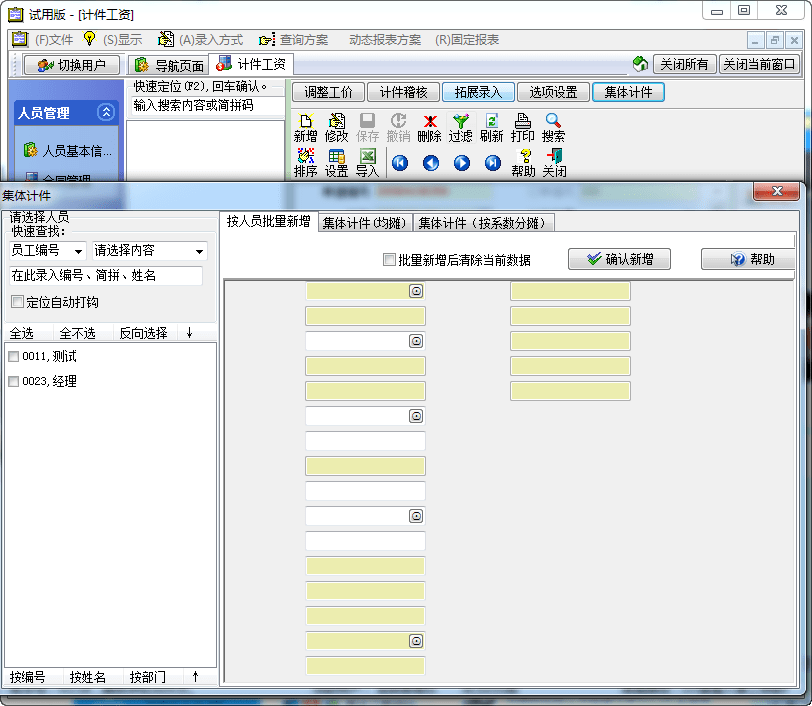Toggle the 定位自动打钩 checkbox
Viewport: 812px width, 706px height.
click(17, 301)
